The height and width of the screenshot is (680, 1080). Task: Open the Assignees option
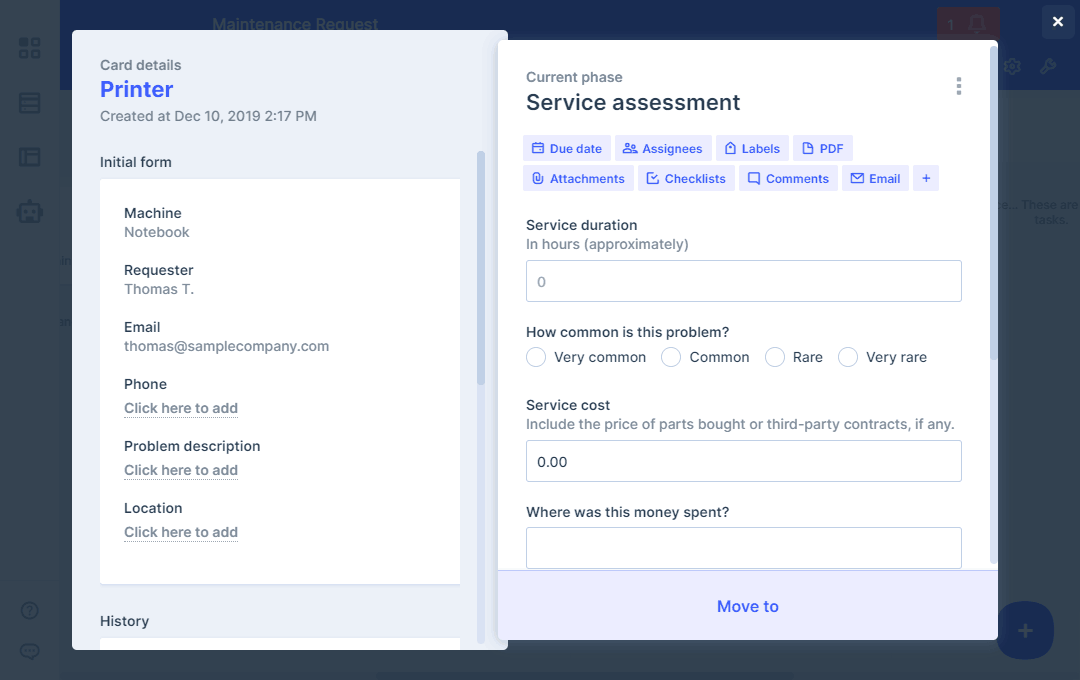662,148
